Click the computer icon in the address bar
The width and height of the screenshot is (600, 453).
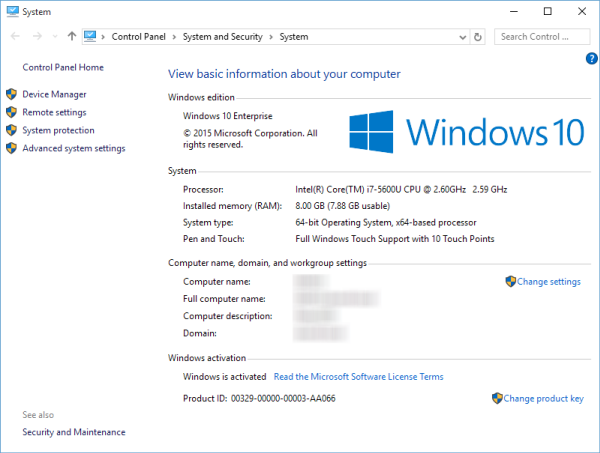click(x=90, y=37)
